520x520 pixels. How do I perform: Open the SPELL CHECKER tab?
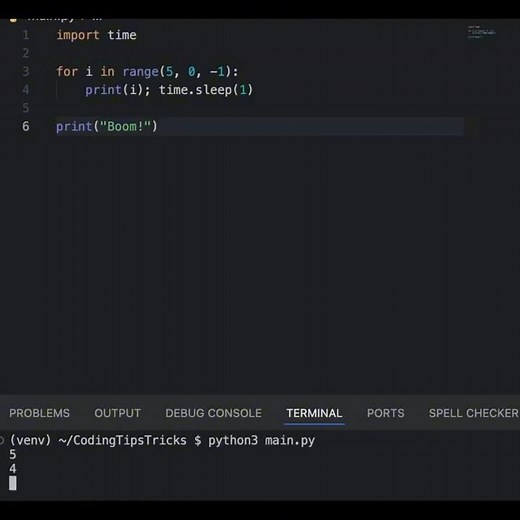(x=474, y=413)
